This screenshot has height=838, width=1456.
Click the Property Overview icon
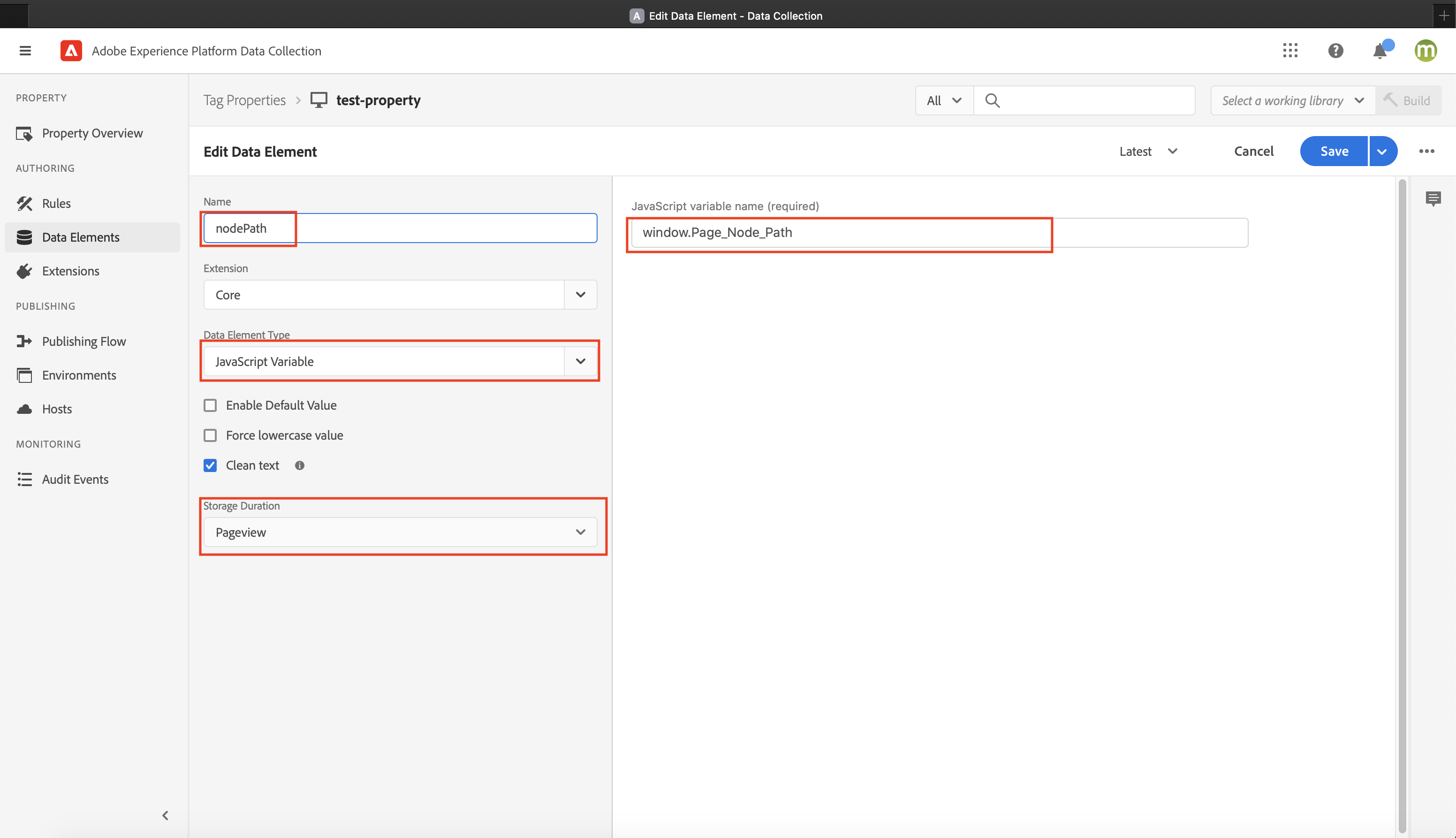[x=24, y=134]
